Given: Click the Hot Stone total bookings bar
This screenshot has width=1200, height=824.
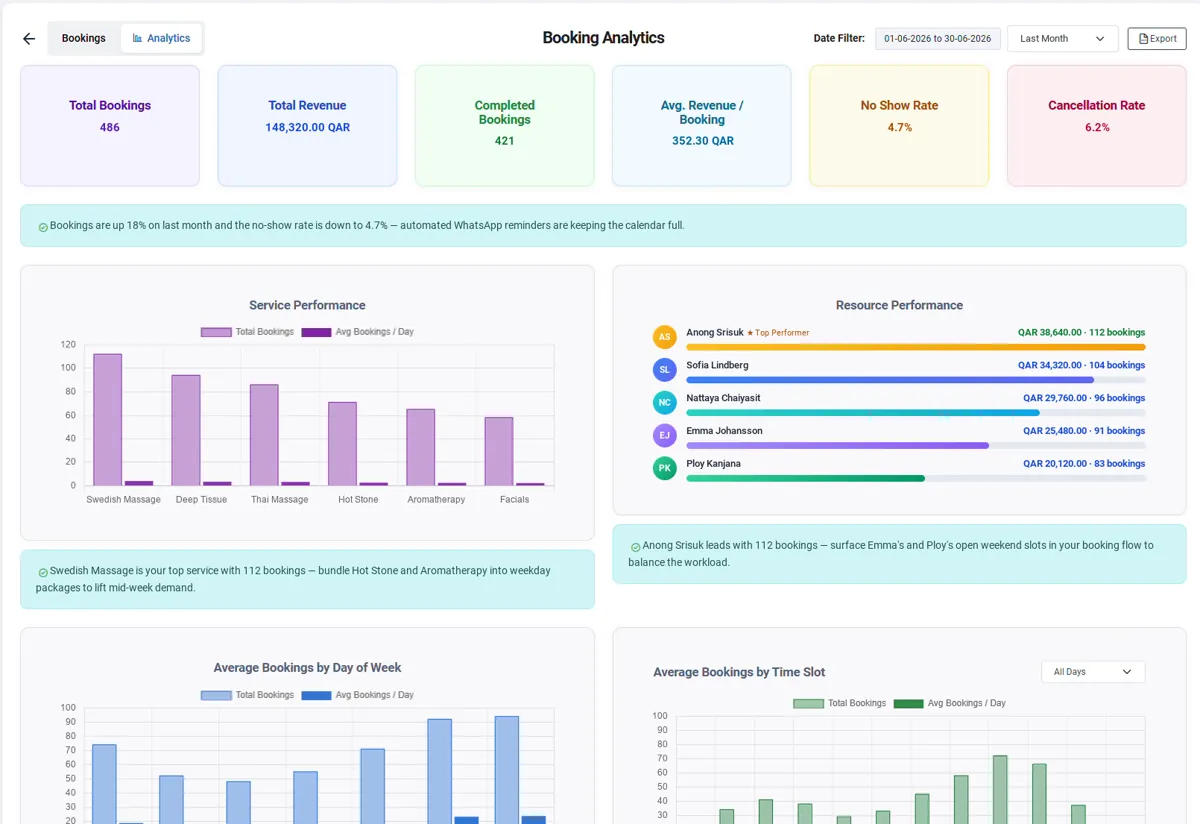Looking at the screenshot, I should pyautogui.click(x=342, y=444).
